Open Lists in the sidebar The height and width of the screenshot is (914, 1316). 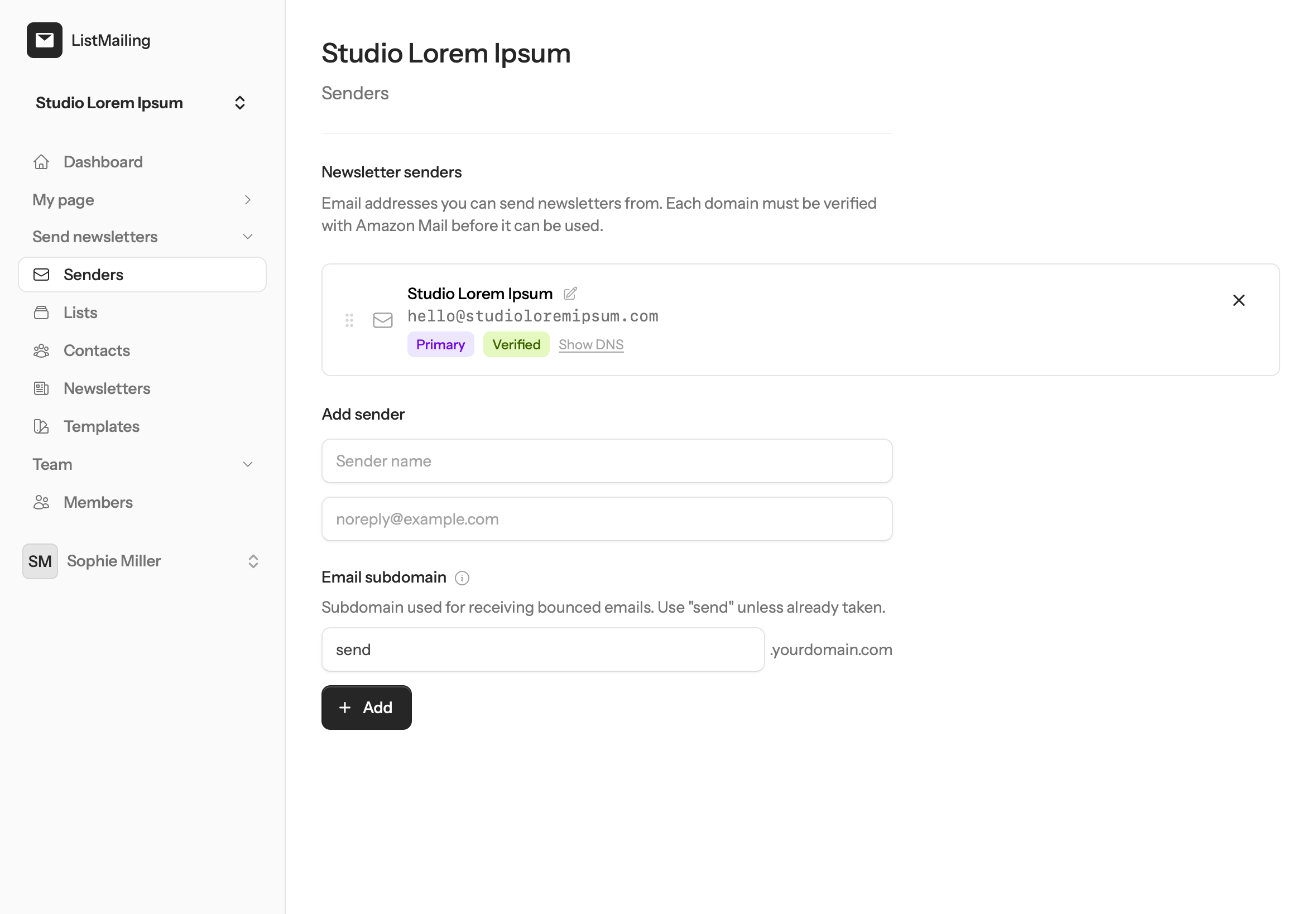click(x=142, y=312)
